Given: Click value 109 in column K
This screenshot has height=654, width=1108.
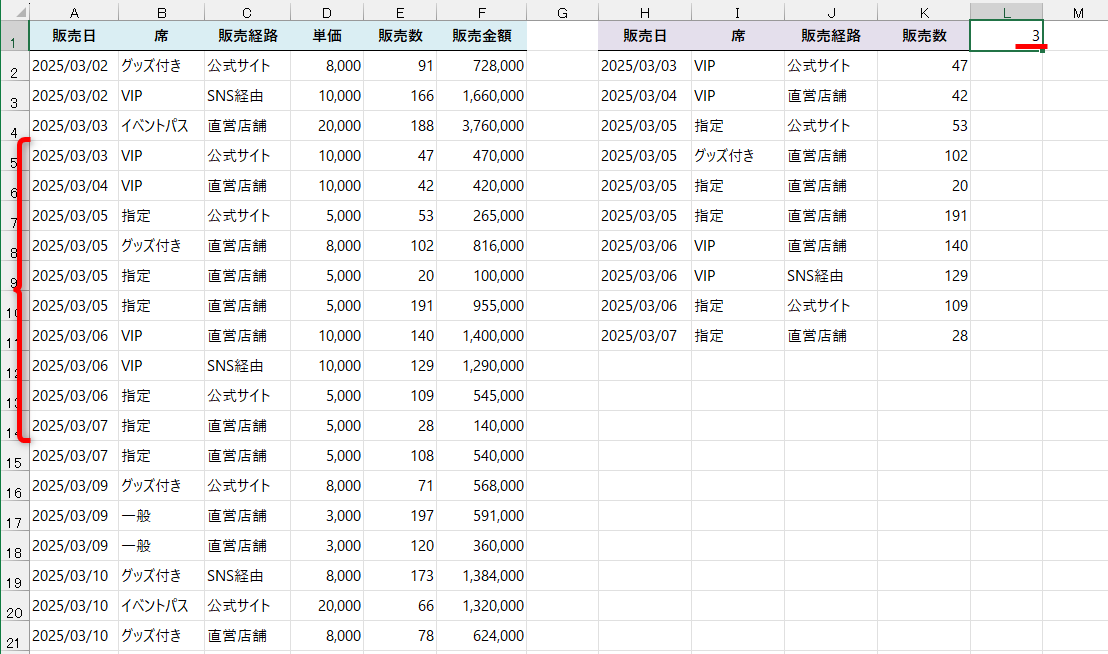Looking at the screenshot, I should [924, 307].
